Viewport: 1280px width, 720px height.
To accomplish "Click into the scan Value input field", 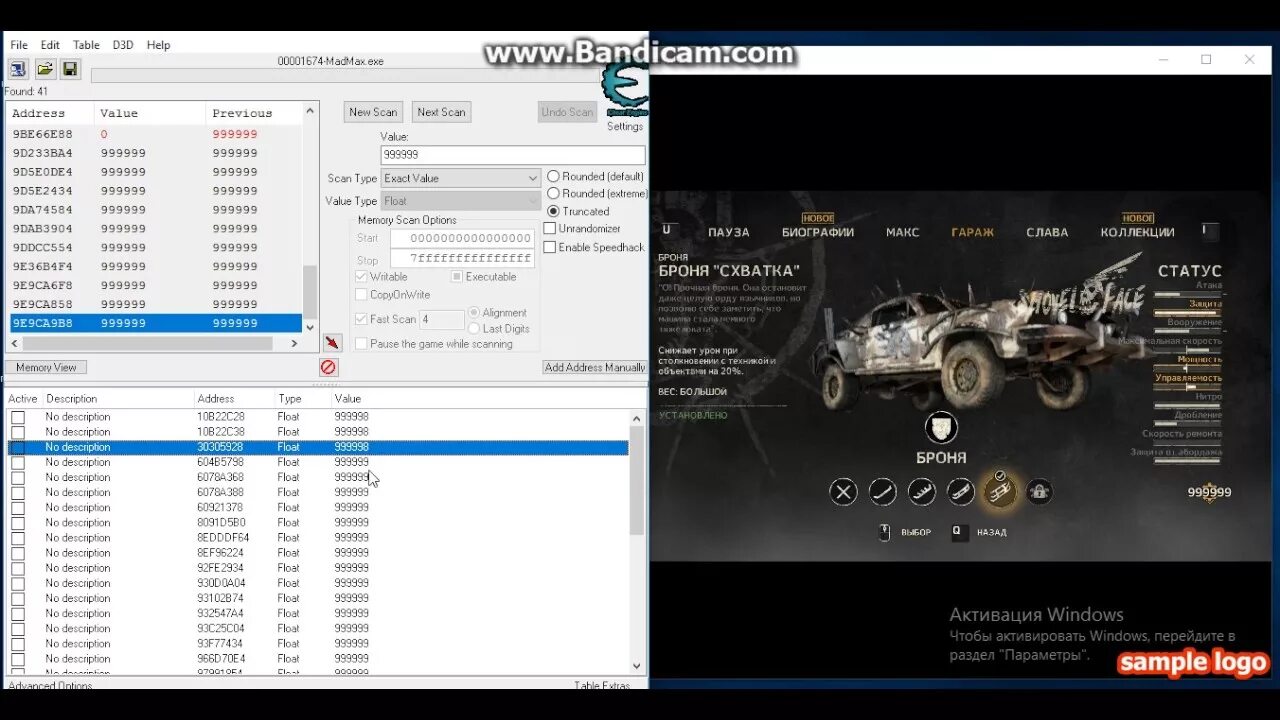I will [513, 155].
